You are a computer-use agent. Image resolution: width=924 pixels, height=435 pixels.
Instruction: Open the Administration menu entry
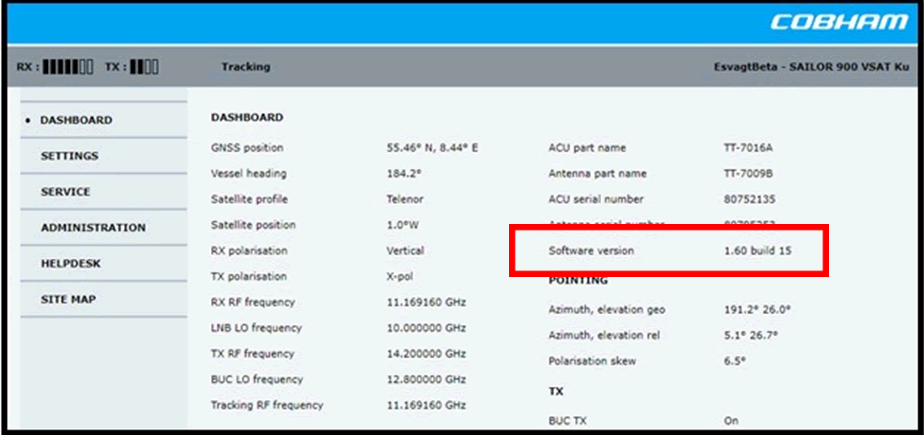92,227
